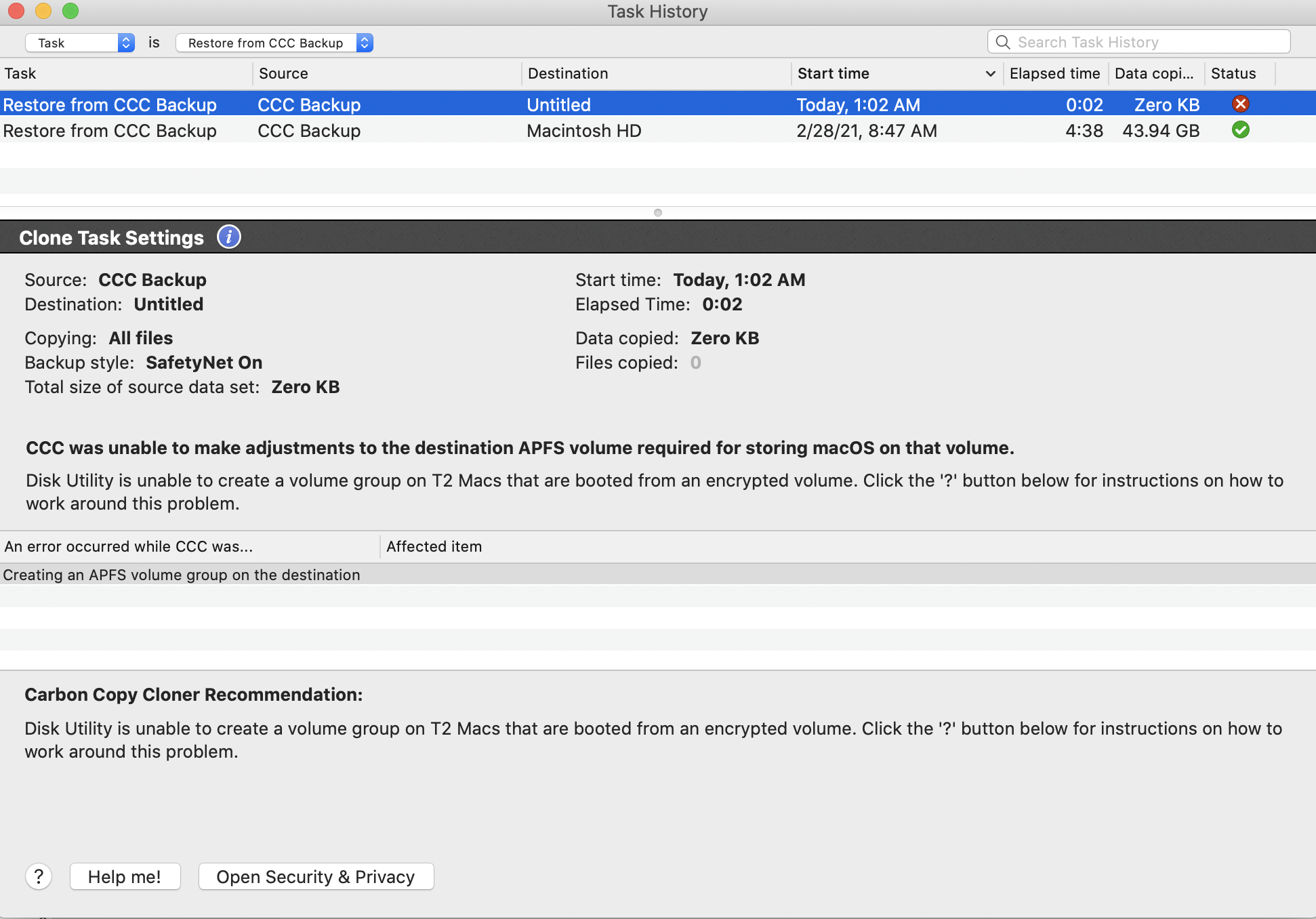
Task: Click the green success status icon
Action: click(1240, 130)
